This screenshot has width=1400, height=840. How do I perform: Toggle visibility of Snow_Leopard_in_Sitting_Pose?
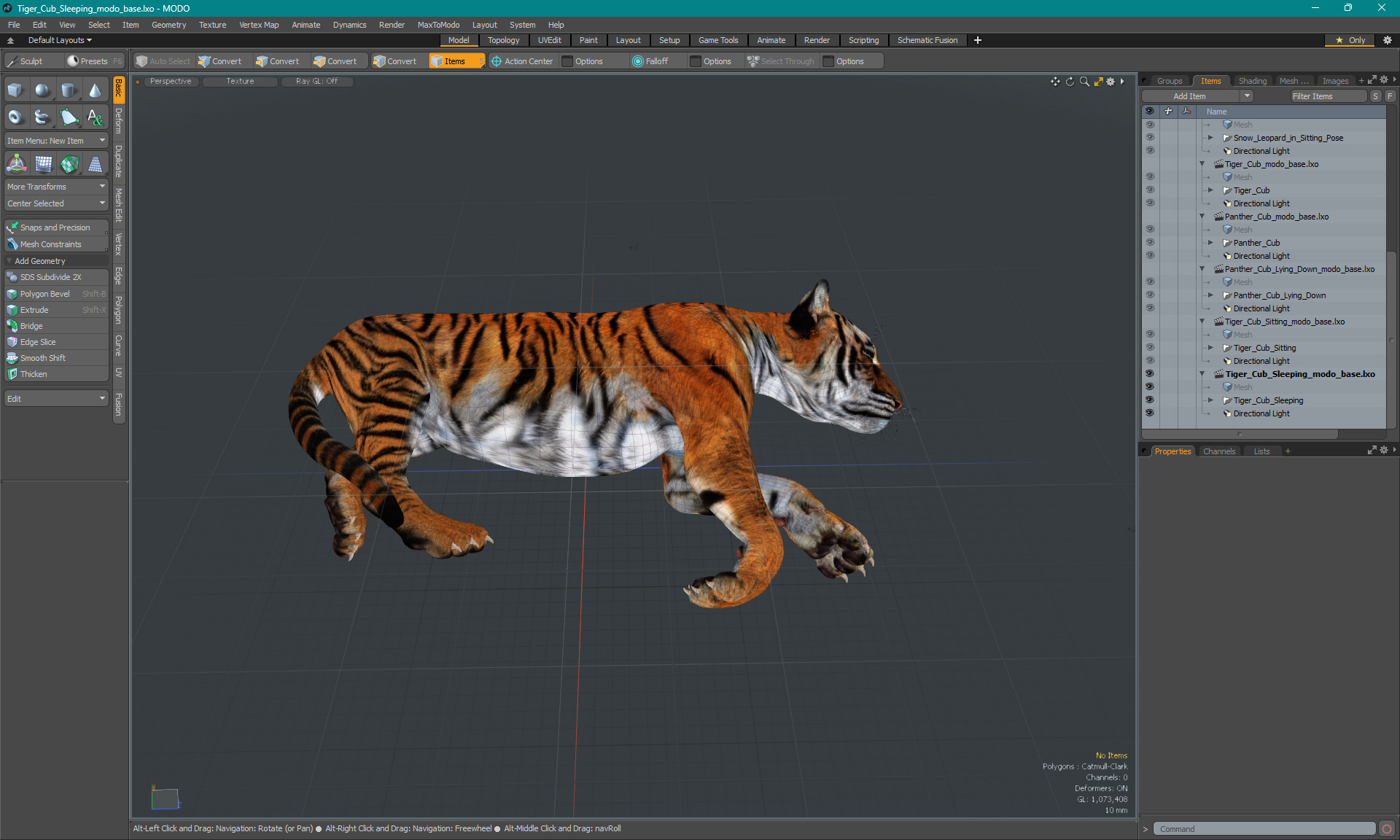1150,138
